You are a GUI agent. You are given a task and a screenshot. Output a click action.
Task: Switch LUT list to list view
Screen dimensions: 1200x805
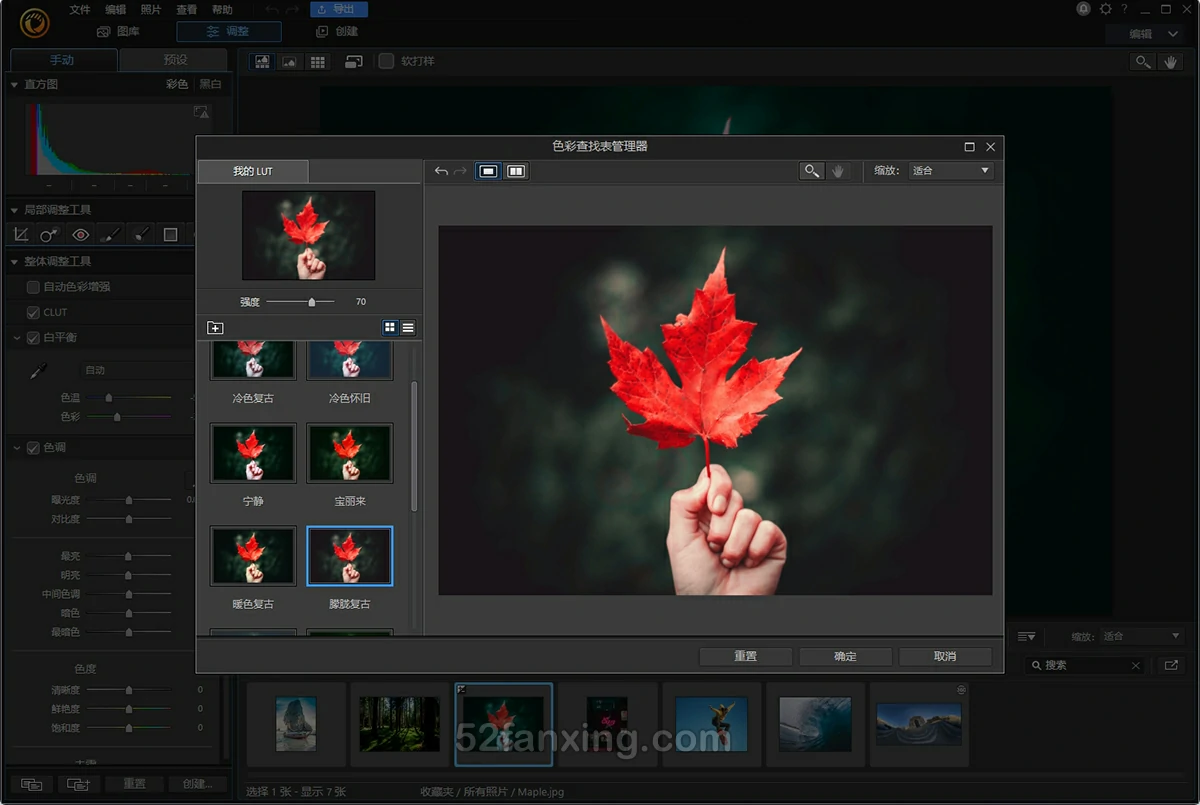click(408, 328)
